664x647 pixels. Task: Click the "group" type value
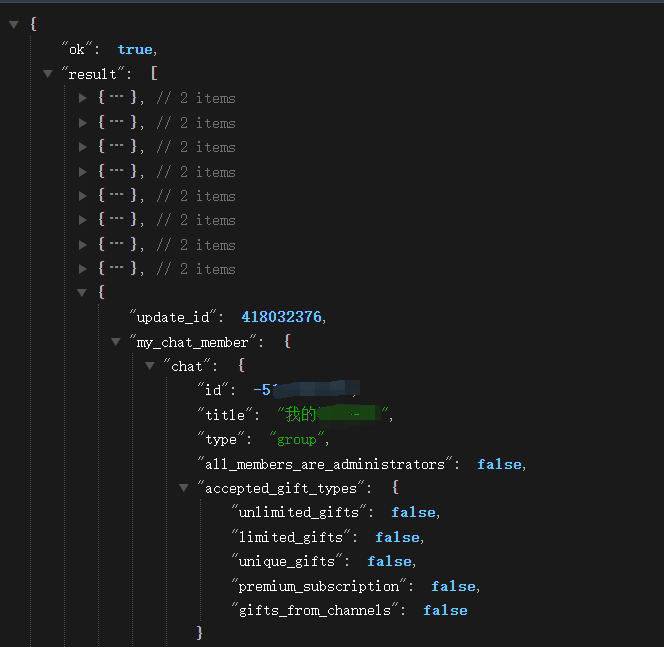click(297, 439)
